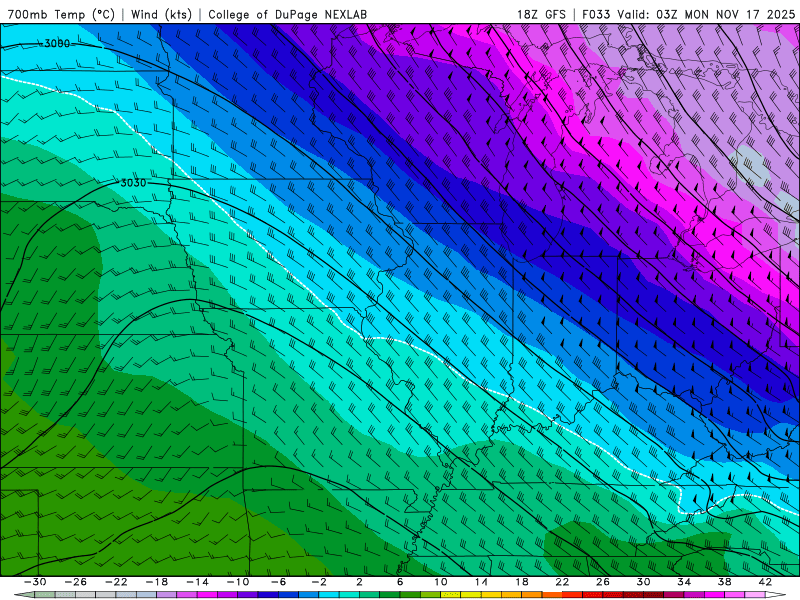Click the "F033" forecast hour text
This screenshot has width=800, height=600.
point(596,14)
